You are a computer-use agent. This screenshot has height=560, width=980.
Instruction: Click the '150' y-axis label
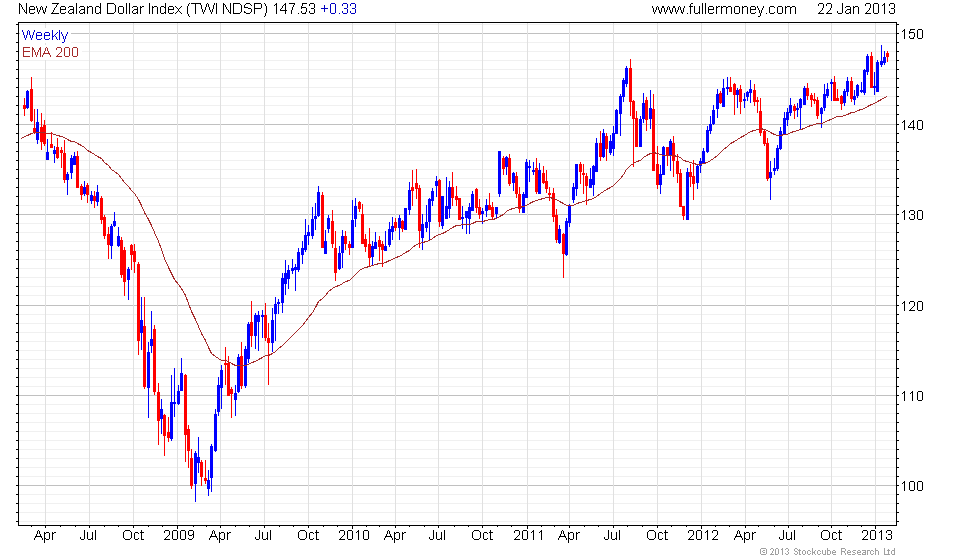(912, 34)
